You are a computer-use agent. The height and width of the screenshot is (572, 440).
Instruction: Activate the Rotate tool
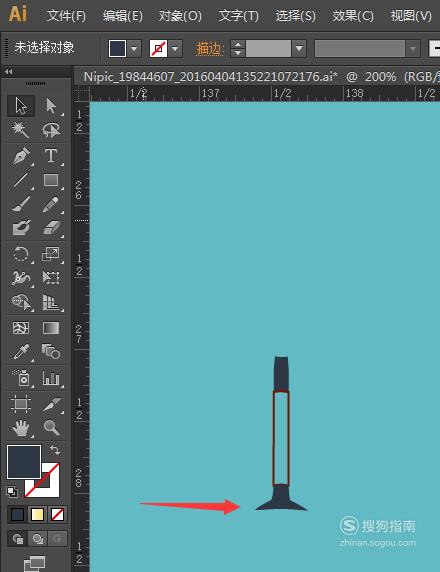21,254
